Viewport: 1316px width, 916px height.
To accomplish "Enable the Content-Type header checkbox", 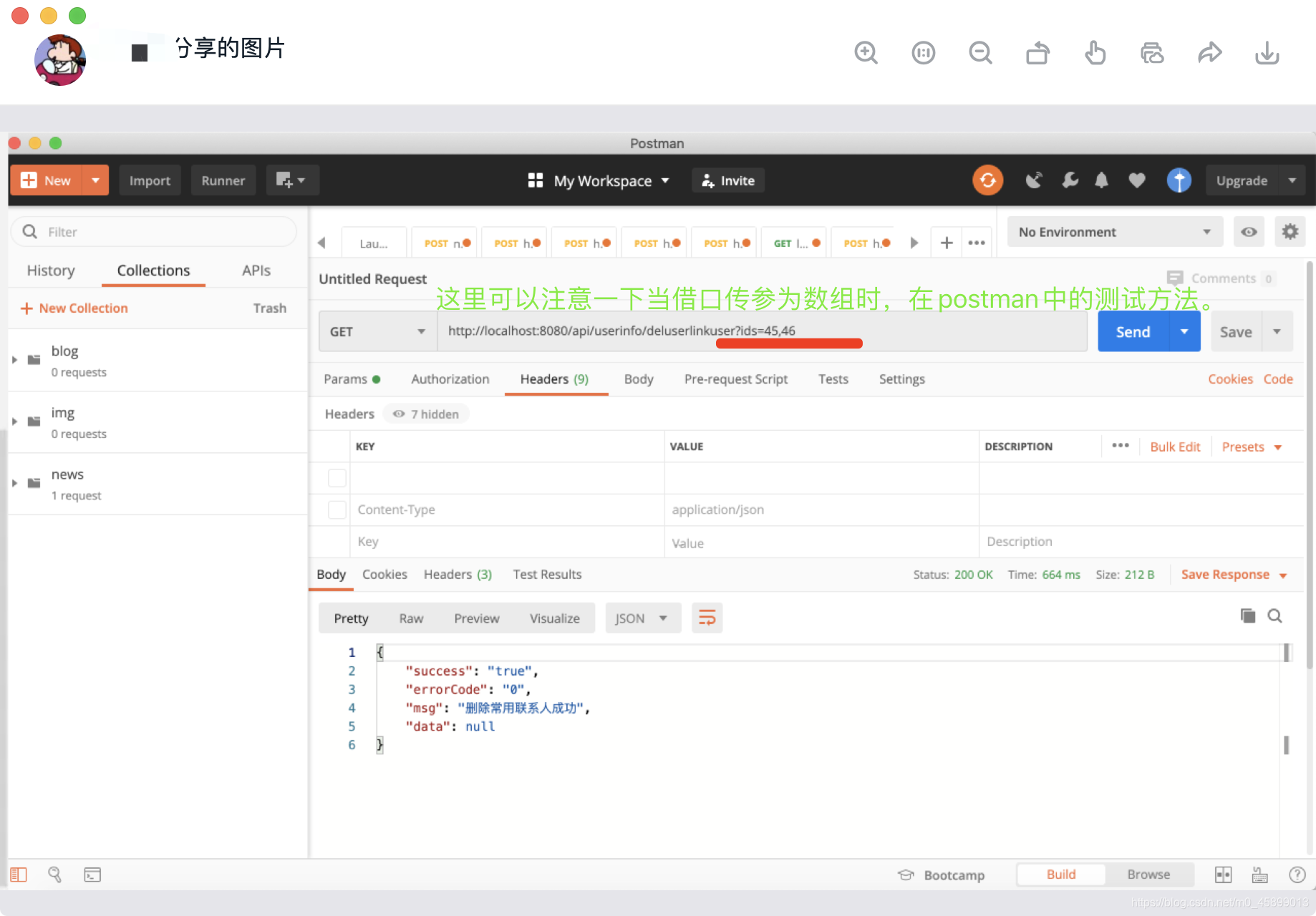I will click(x=337, y=510).
